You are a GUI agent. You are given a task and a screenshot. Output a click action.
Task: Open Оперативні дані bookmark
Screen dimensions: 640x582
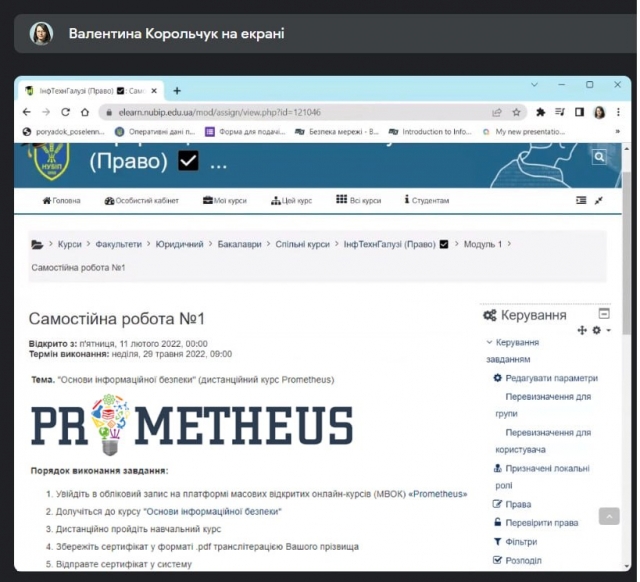click(156, 132)
